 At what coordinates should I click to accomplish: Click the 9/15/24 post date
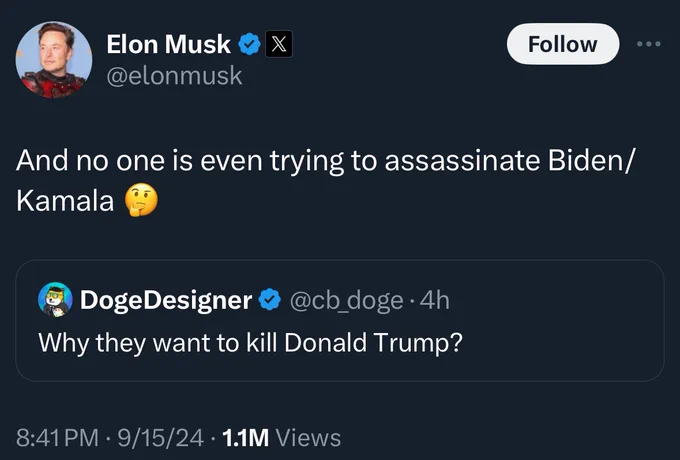tap(160, 438)
